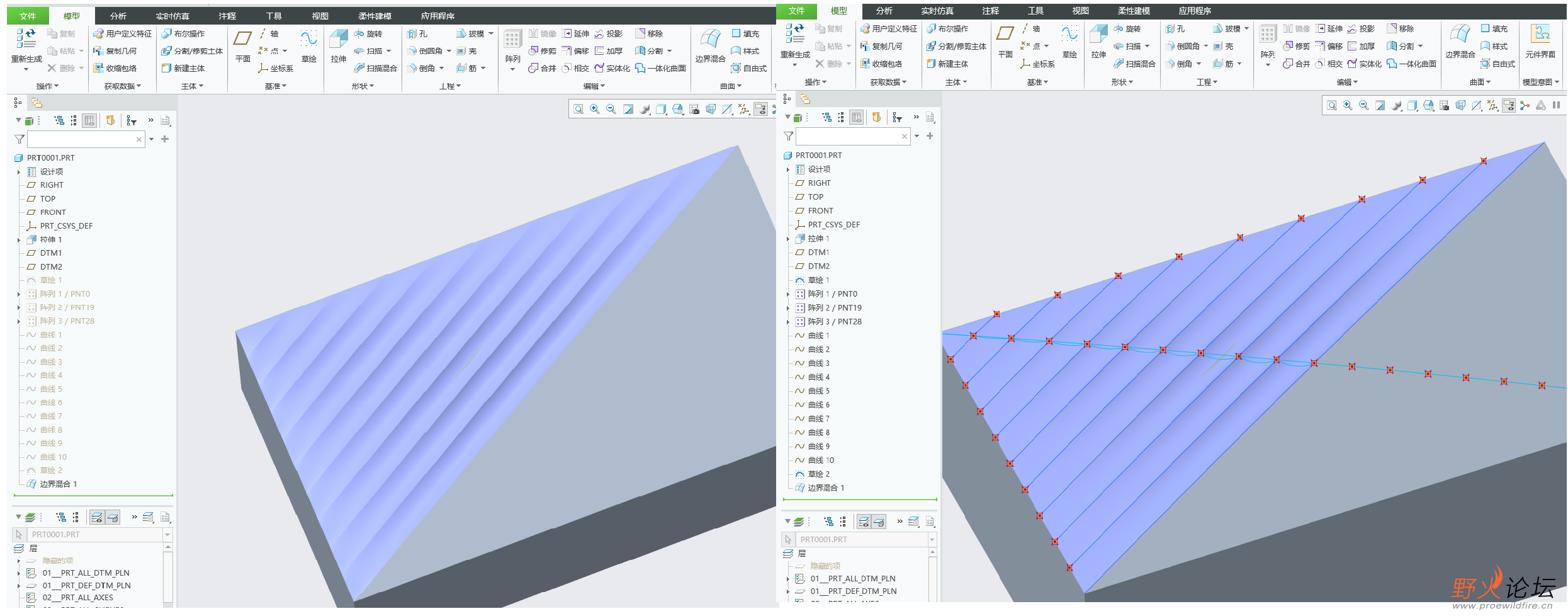Open 应用程序 tab in right window
This screenshot has width=1568, height=616.
coord(1195,11)
